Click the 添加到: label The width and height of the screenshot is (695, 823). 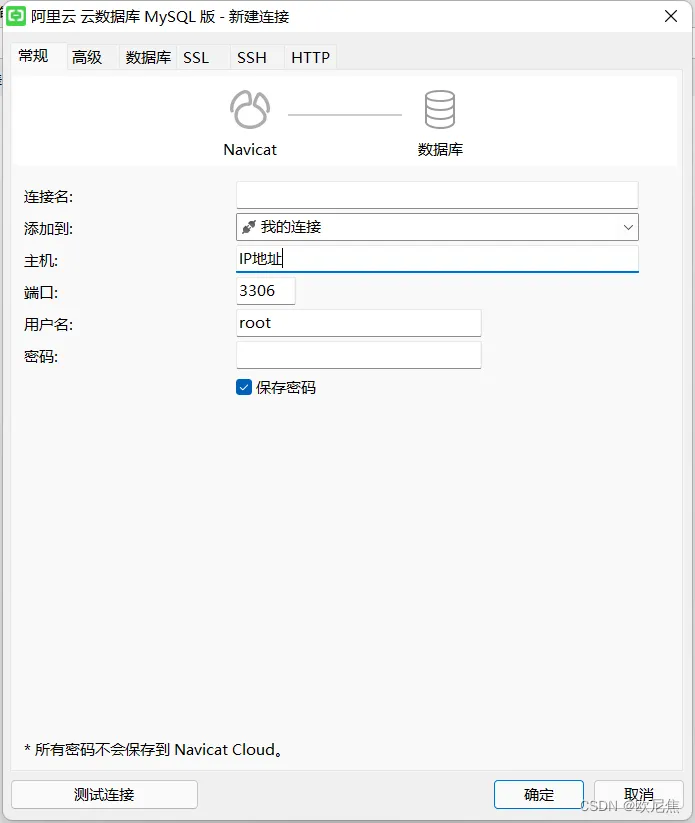pyautogui.click(x=48, y=229)
